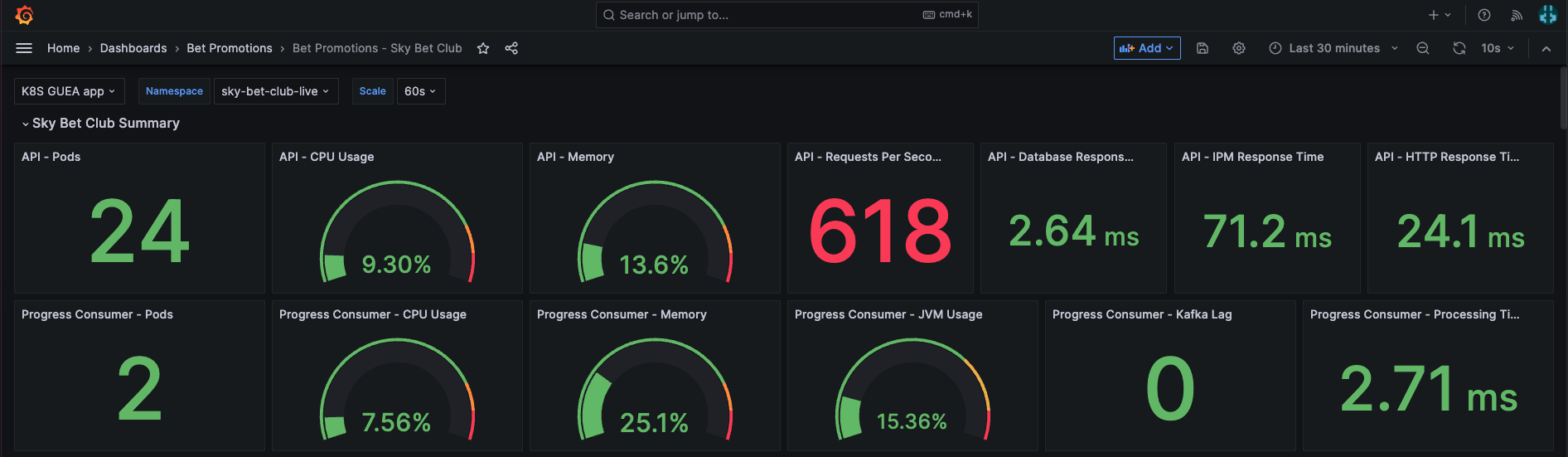Open the sky-bet-club-live namespace dropdown
The width and height of the screenshot is (1568, 457).
coord(276,91)
